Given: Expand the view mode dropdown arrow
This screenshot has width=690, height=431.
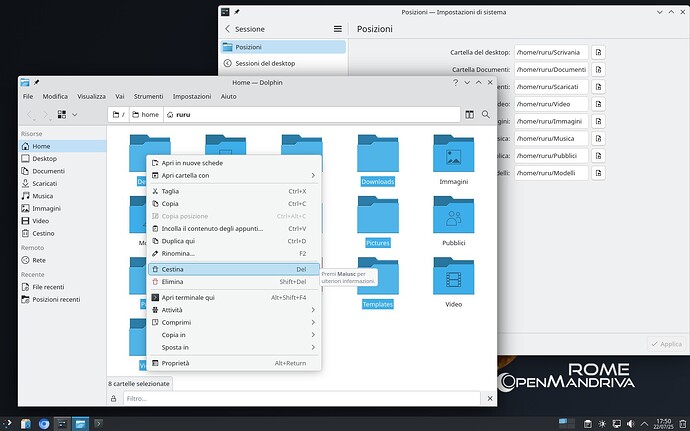Looking at the screenshot, I should (74, 115).
